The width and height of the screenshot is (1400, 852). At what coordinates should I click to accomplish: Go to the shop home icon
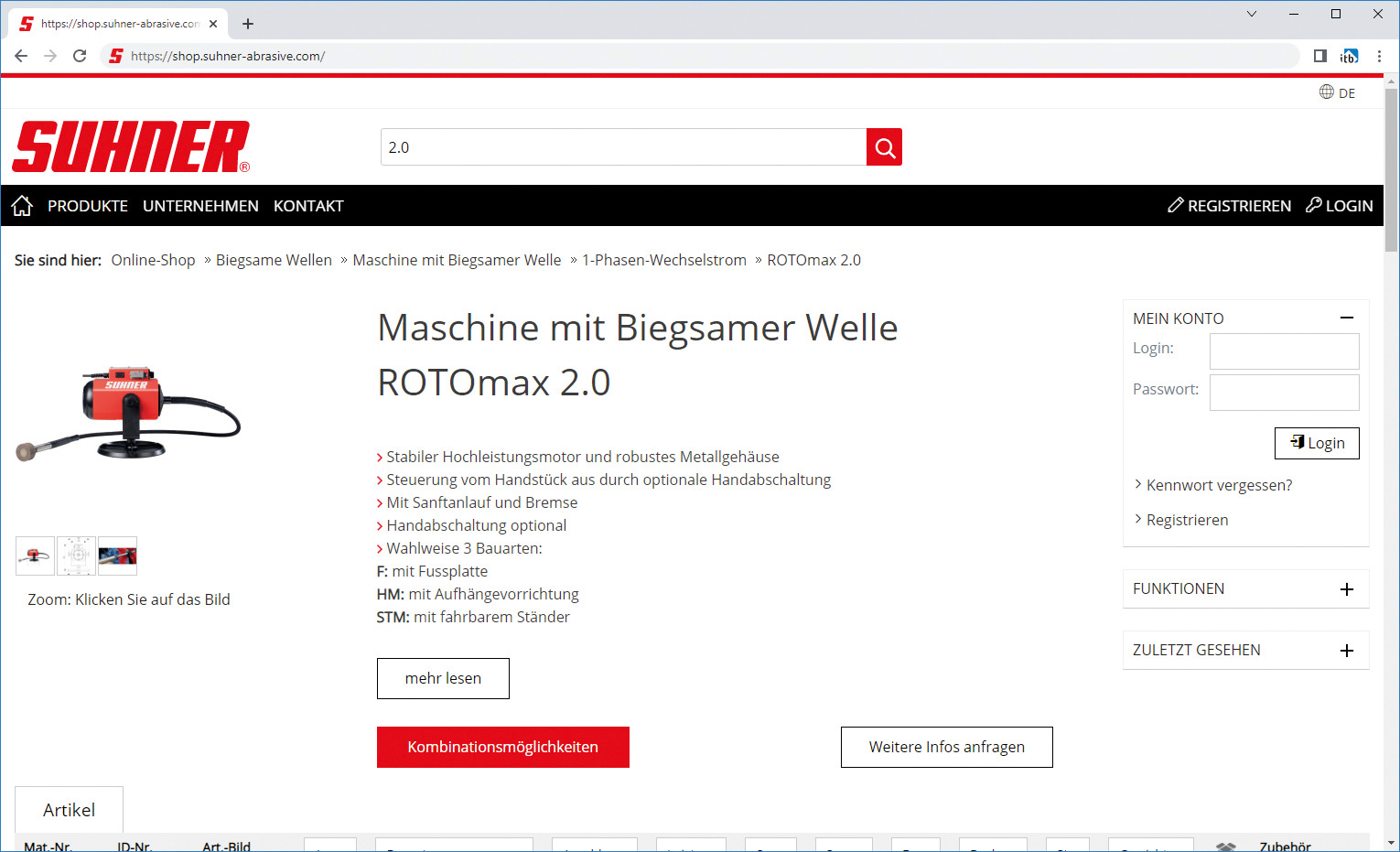coord(22,206)
